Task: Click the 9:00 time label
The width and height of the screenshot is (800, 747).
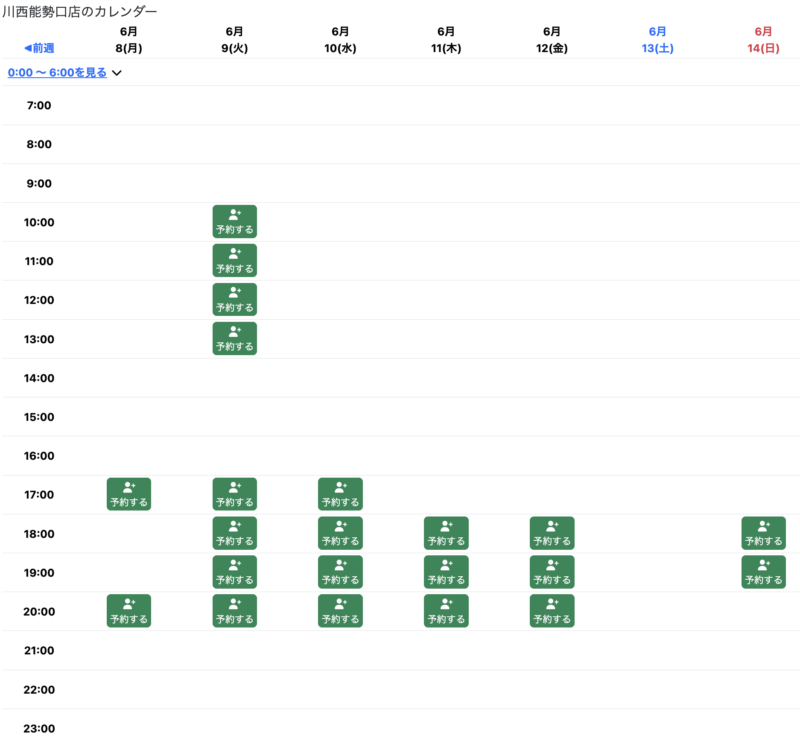Action: tap(39, 183)
